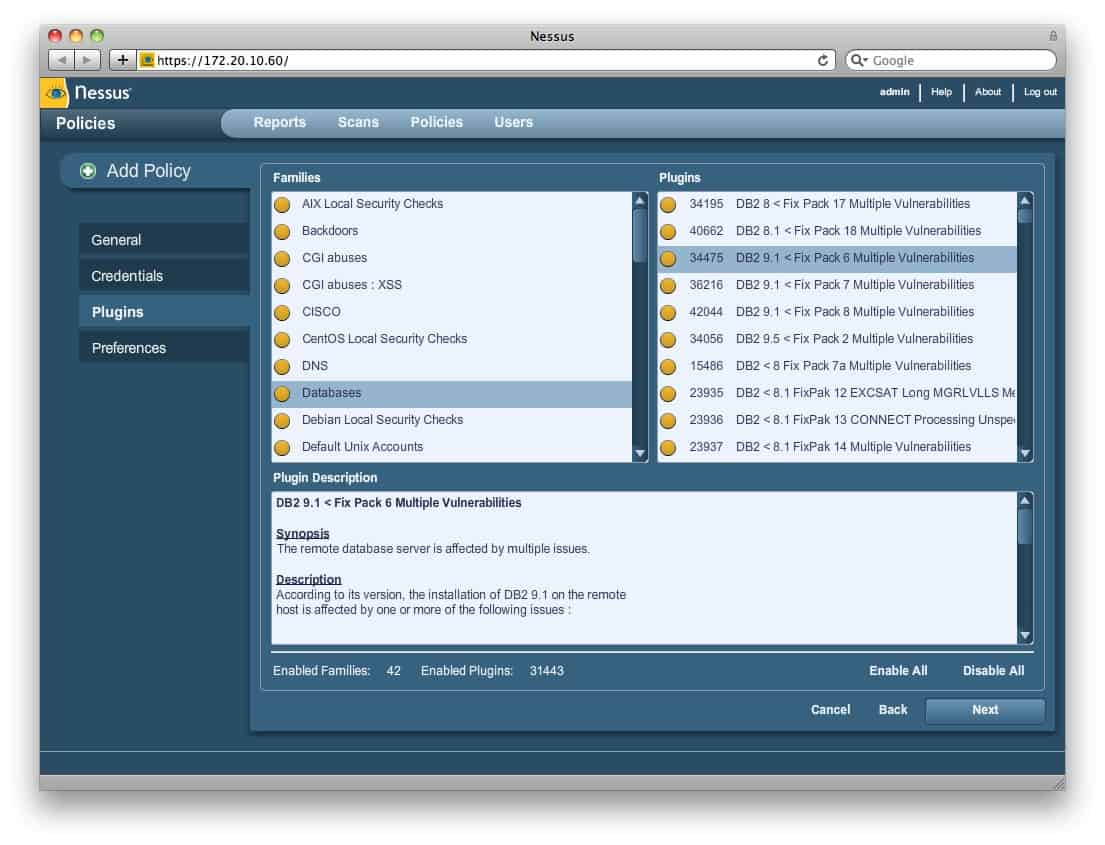The image size is (1105, 845).
Task: Click the browser back arrow
Action: coord(62,60)
